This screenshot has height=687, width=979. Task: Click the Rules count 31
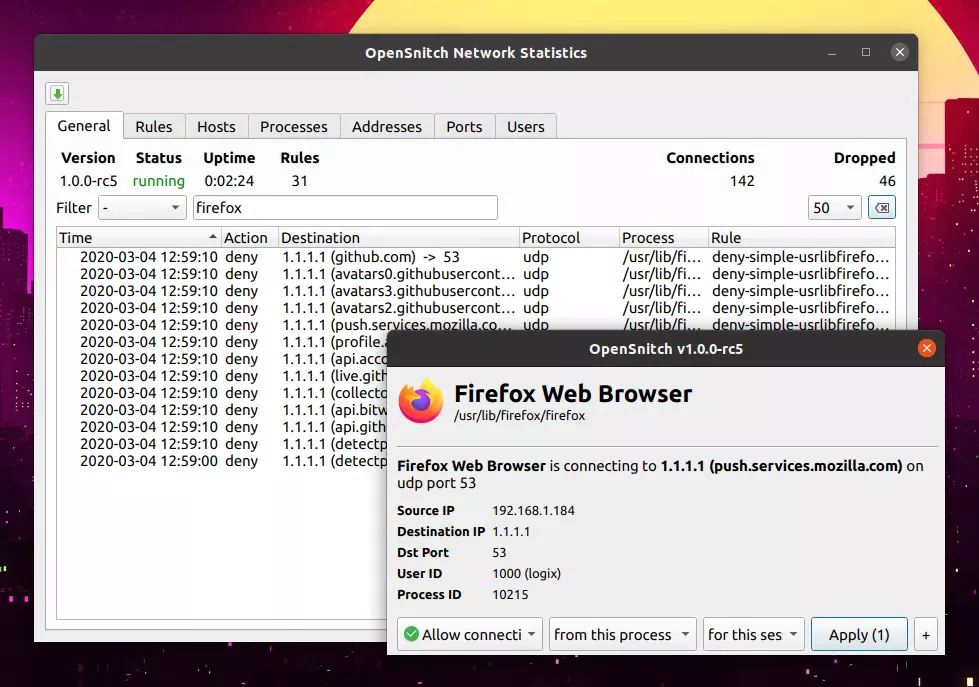(x=300, y=181)
